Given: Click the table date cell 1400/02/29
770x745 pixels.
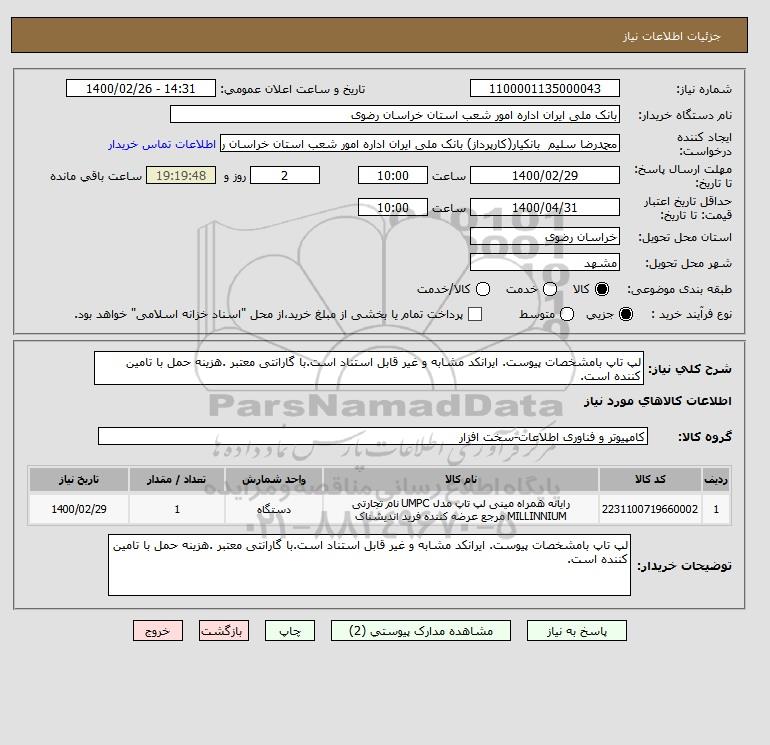Looking at the screenshot, I should [x=79, y=509].
